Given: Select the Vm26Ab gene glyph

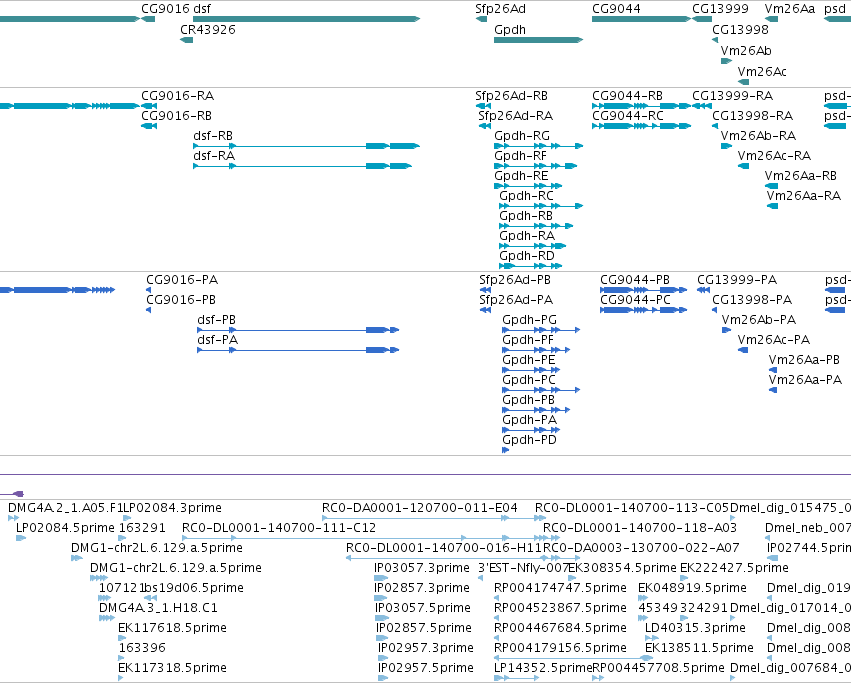Looking at the screenshot, I should [727, 61].
